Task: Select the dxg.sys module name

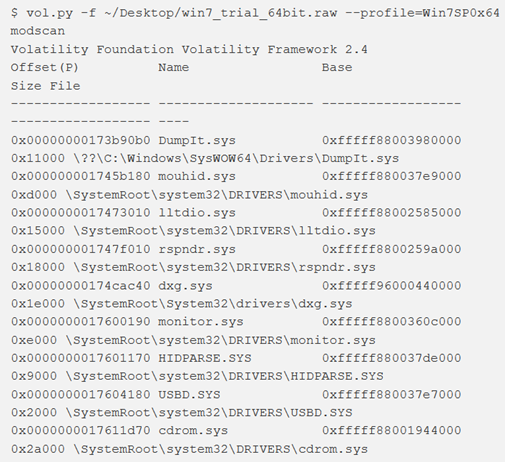Action: (x=185, y=286)
